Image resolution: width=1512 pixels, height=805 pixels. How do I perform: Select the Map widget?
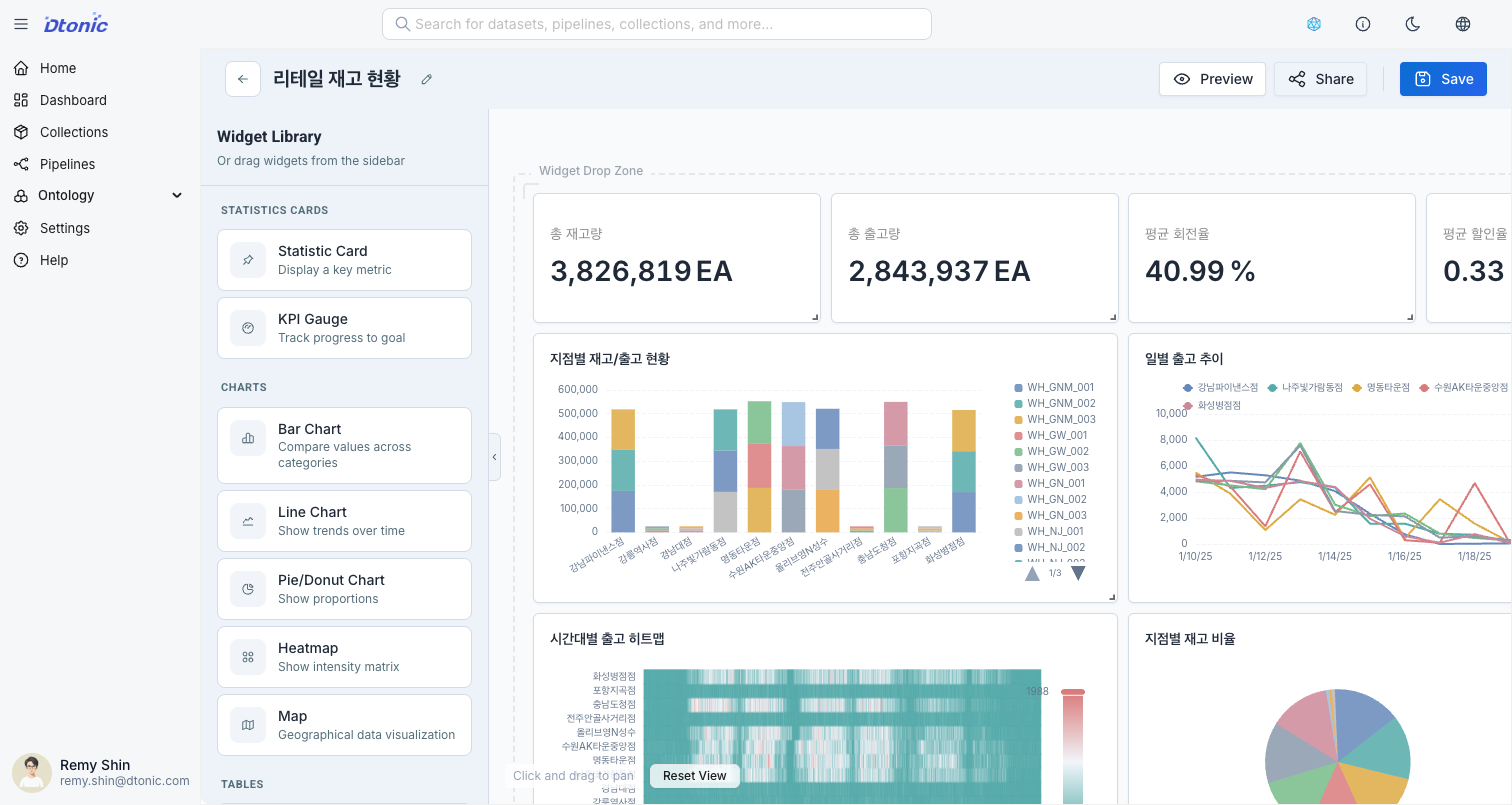coord(344,725)
